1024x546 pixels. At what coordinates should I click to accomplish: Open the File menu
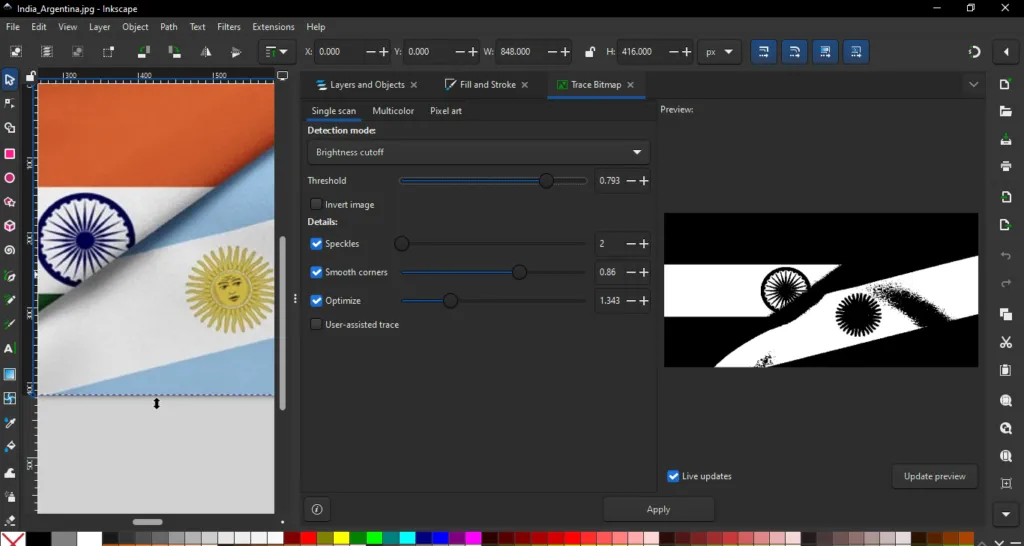point(12,27)
